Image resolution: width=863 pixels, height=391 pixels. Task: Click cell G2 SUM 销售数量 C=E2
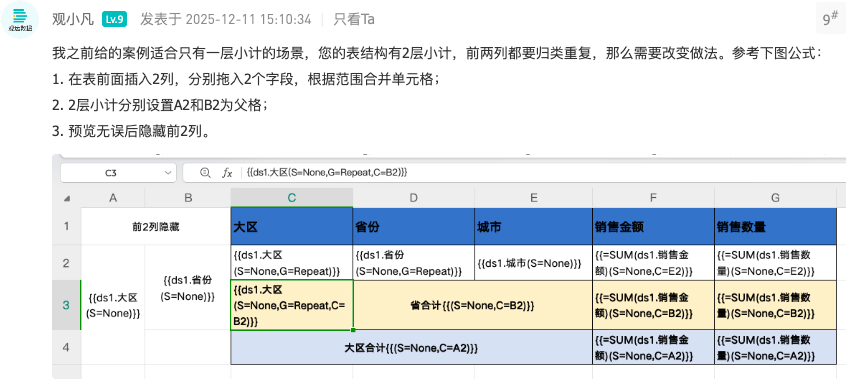775,263
